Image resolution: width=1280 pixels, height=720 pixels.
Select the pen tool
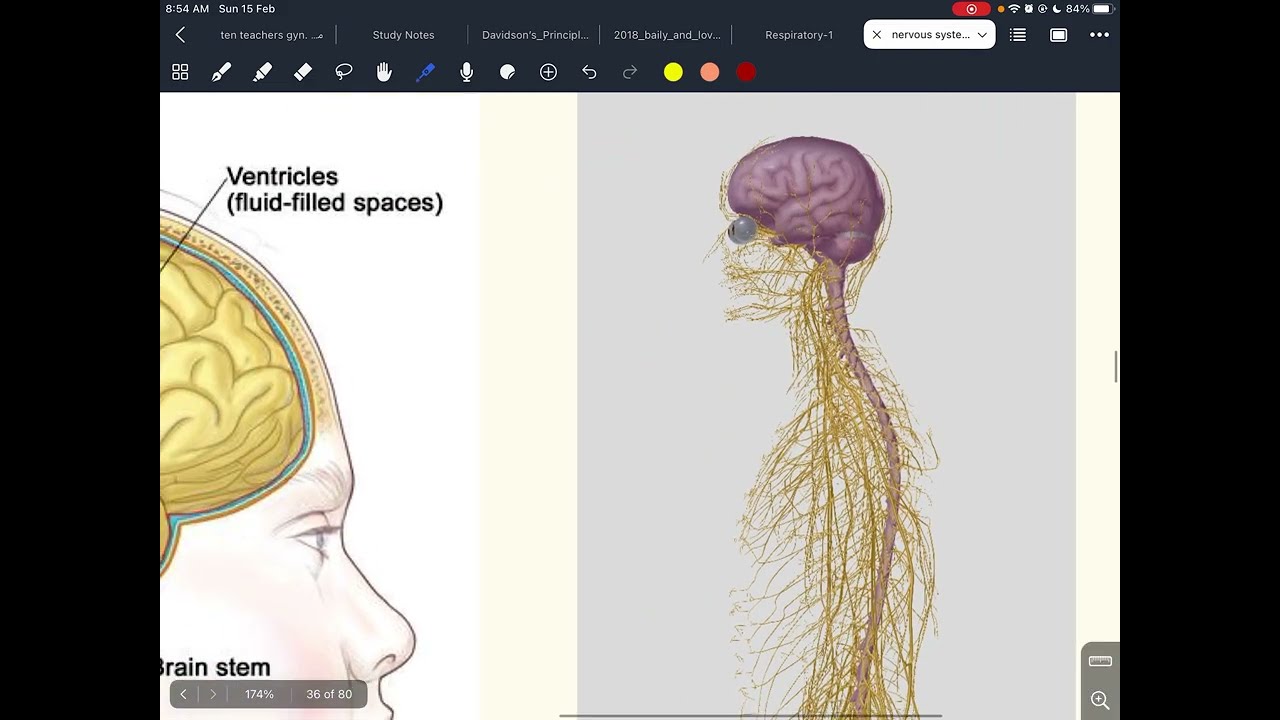[221, 72]
